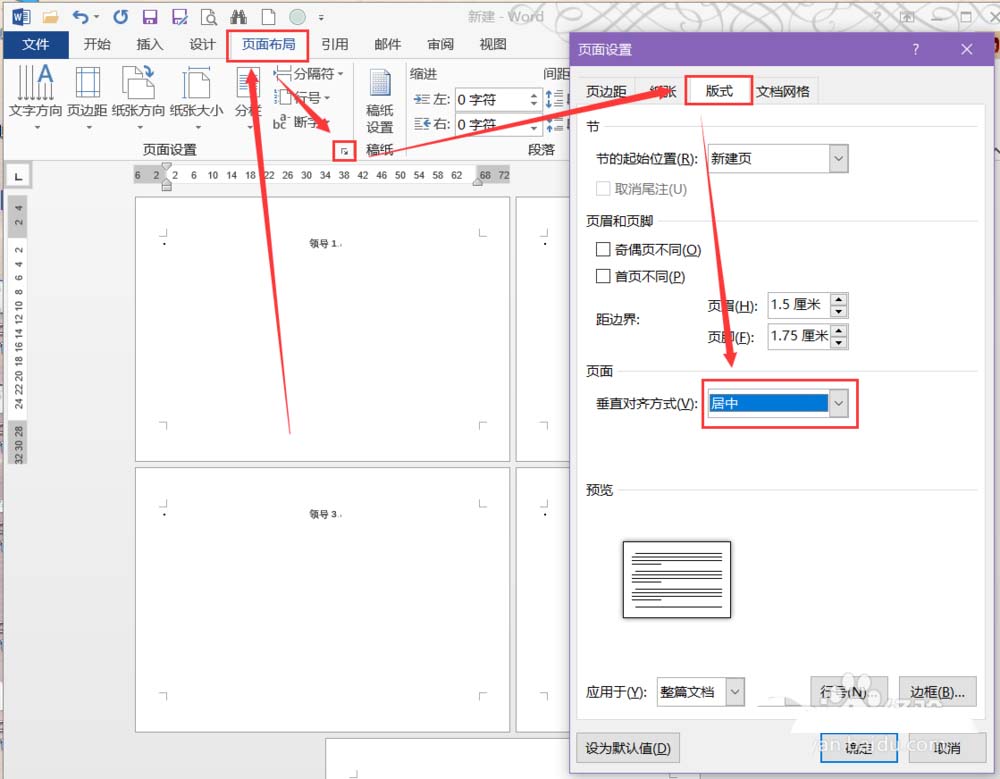
Task: Open the 节的起始位置 dropdown showing 新建页
Action: (838, 159)
